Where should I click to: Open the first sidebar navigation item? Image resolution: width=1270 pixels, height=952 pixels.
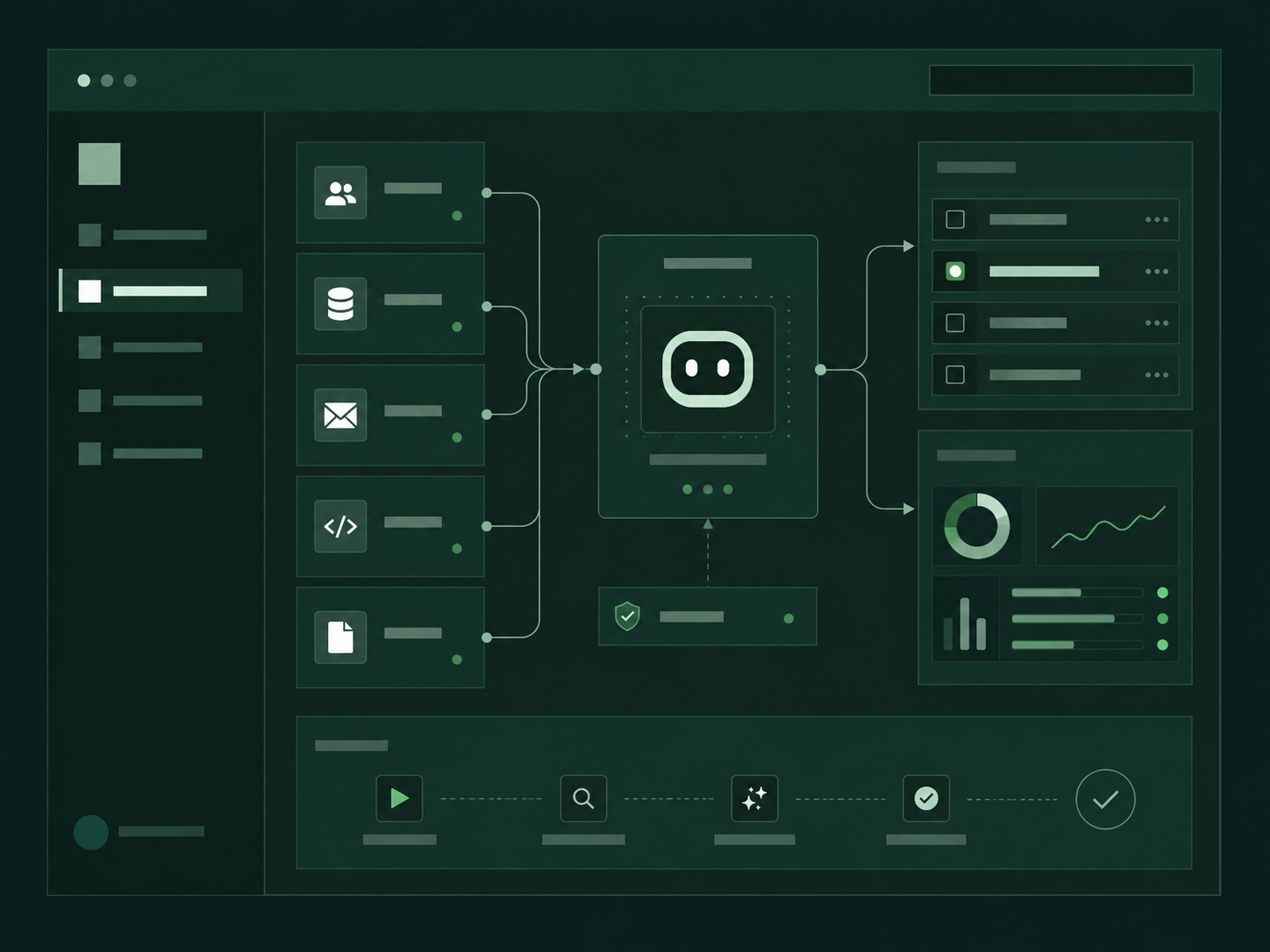click(x=143, y=235)
